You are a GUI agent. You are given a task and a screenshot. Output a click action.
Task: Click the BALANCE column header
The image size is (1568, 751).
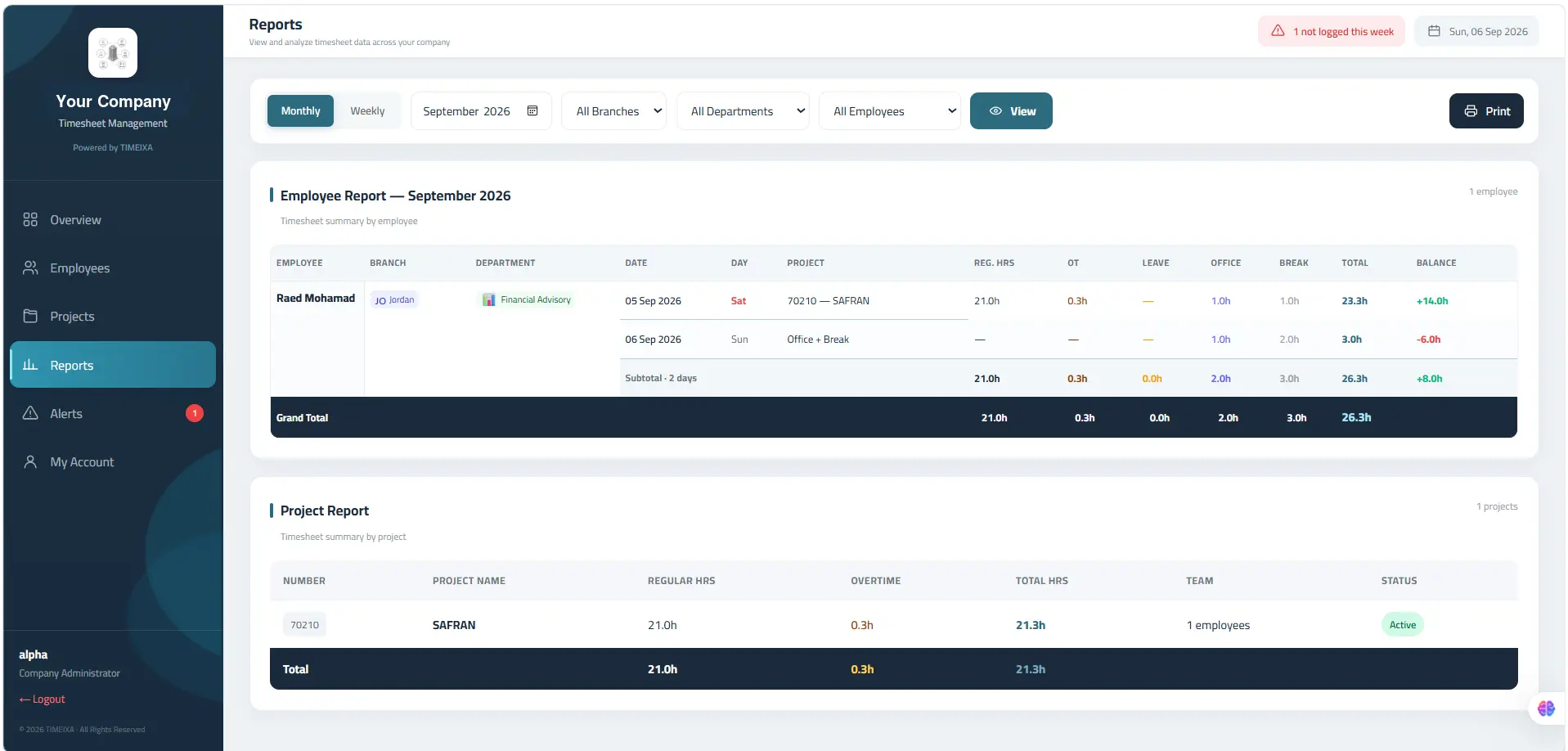click(x=1436, y=263)
